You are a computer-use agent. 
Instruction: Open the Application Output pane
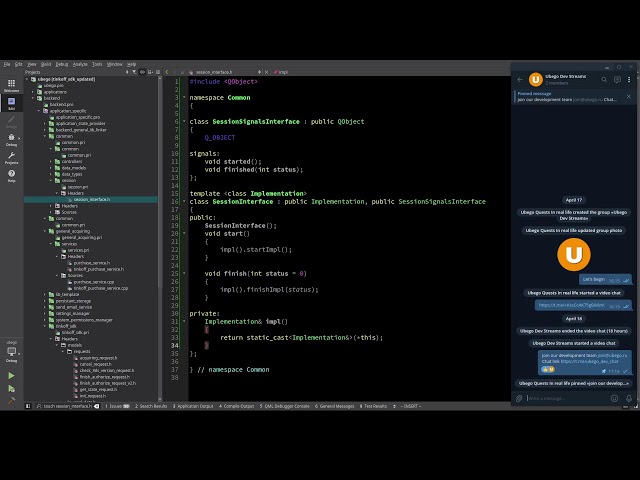tap(193, 406)
